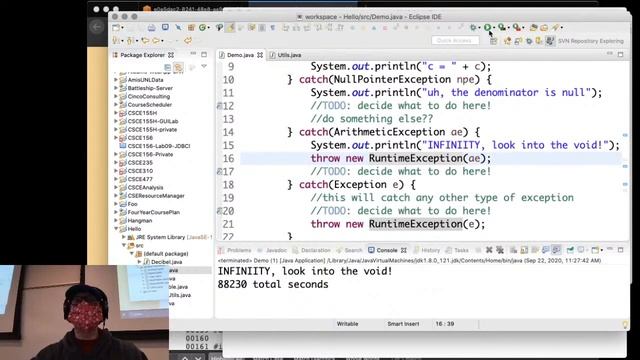The width and height of the screenshot is (640, 360).
Task: Expand the JRE System Library node
Action: pos(124,237)
